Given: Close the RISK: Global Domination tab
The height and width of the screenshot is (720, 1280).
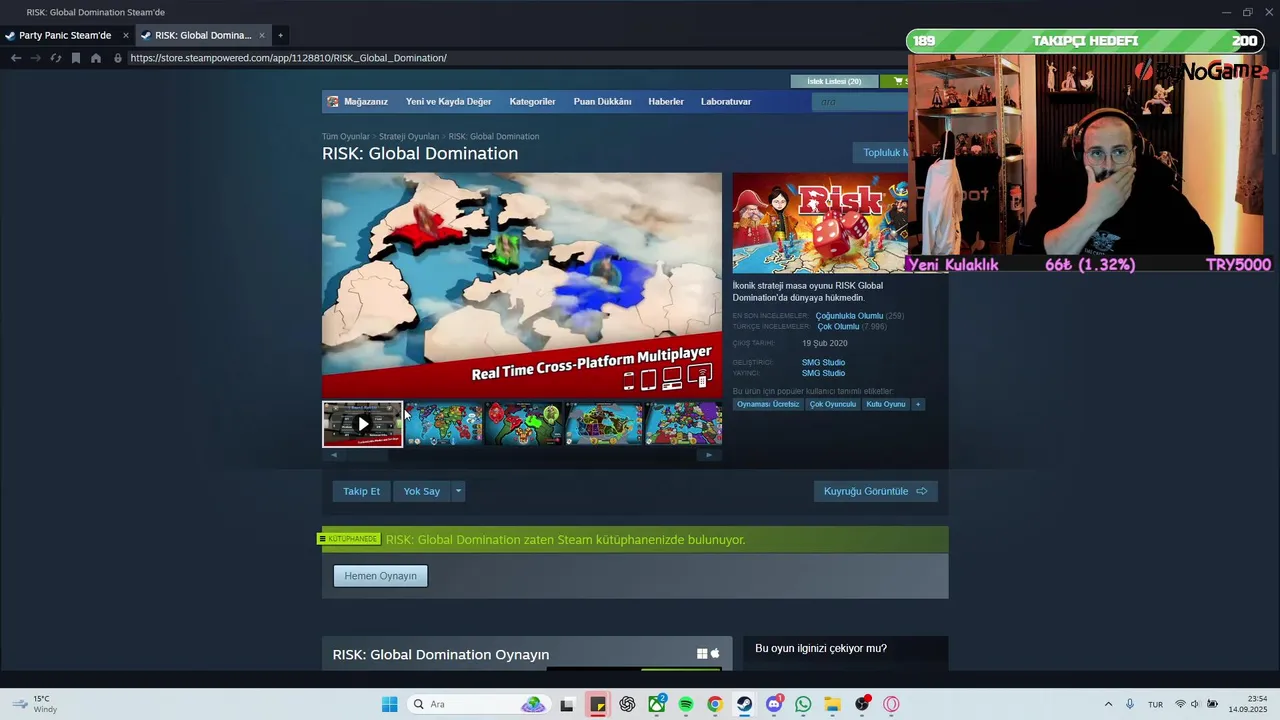Looking at the screenshot, I should pos(262,35).
